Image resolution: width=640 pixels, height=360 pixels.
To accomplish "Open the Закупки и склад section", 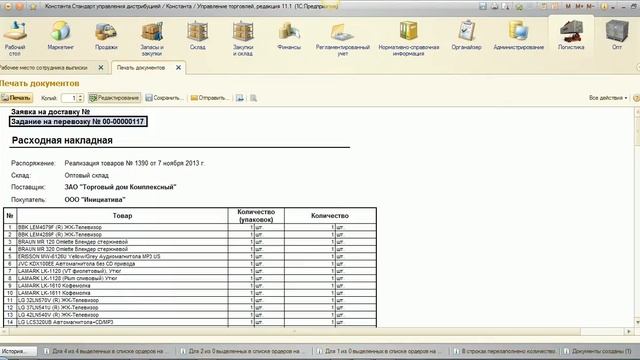I will 243,38.
